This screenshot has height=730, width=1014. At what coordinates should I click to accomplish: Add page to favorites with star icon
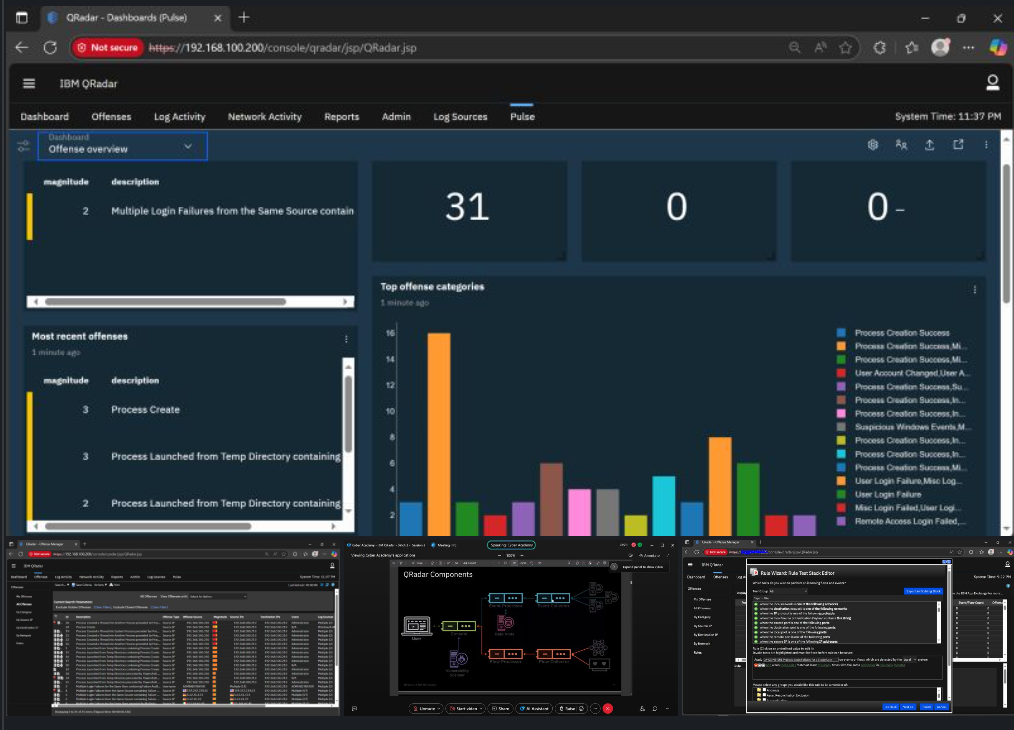pos(845,47)
